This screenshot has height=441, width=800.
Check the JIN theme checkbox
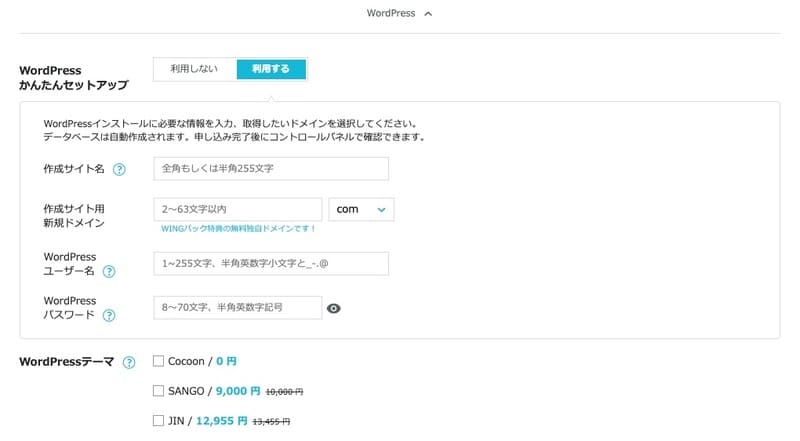pos(158,420)
